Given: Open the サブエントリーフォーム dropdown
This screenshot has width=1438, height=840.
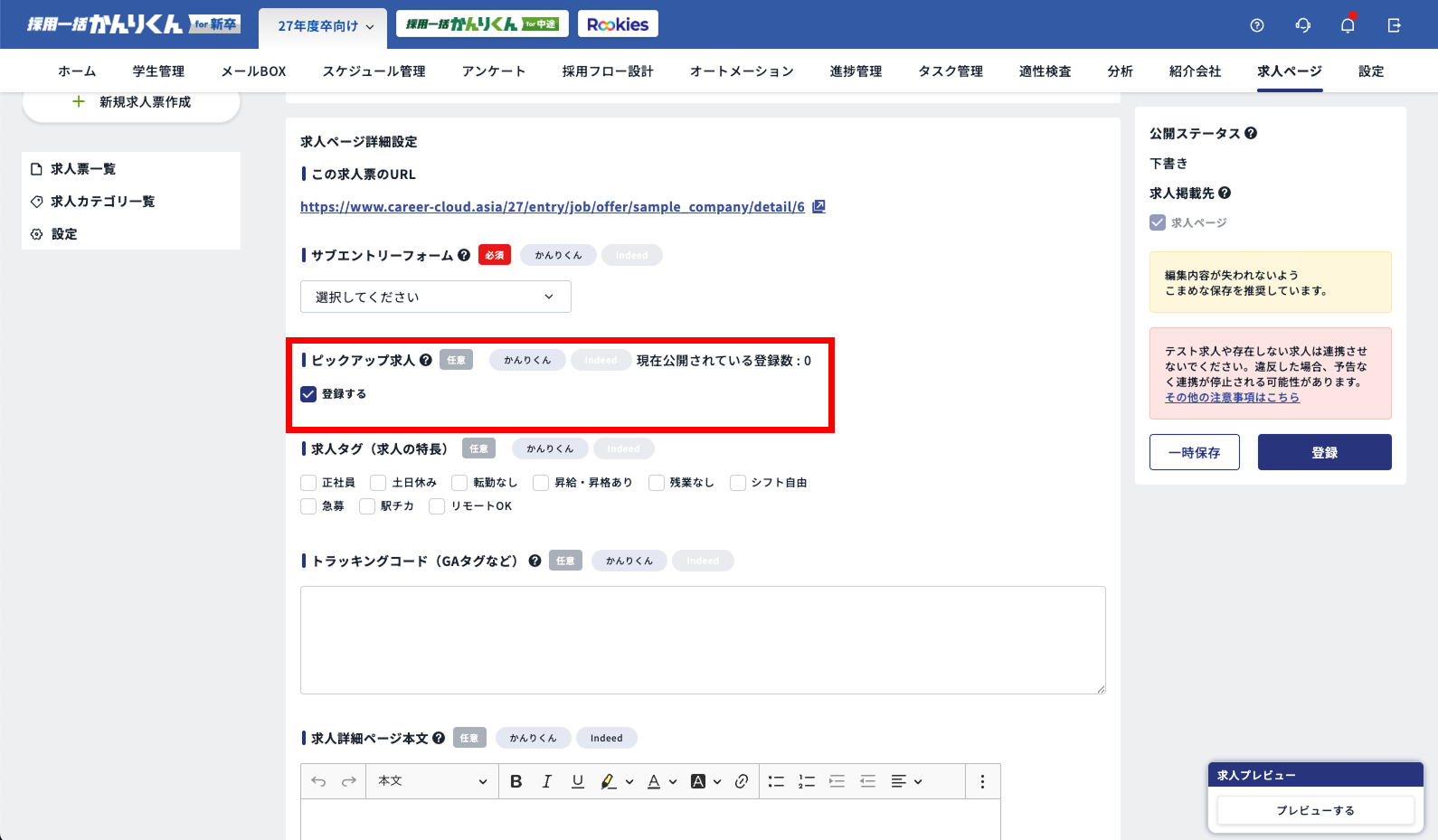Looking at the screenshot, I should [x=435, y=297].
